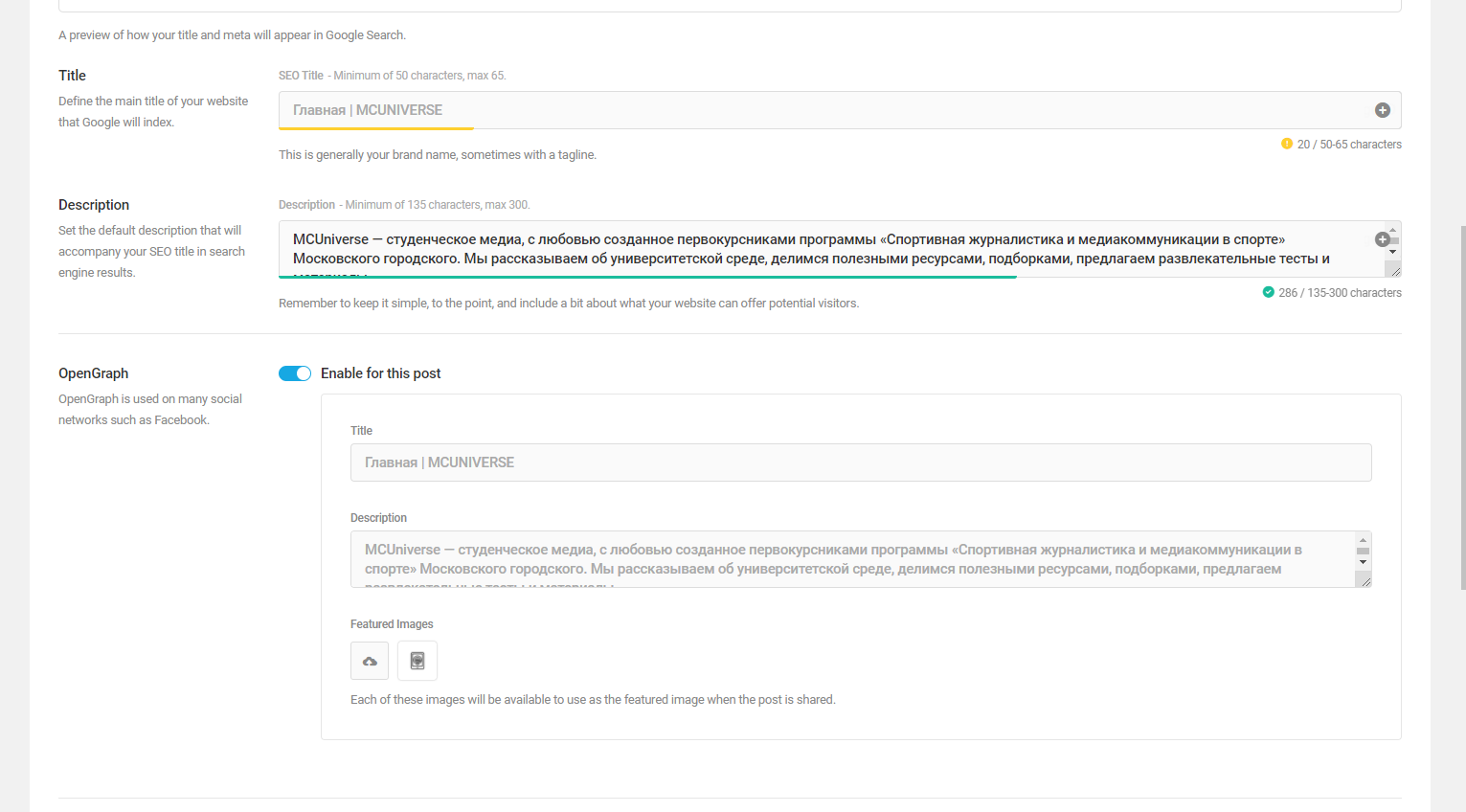Click the "Remember to keep it simple" hint
The image size is (1466, 812).
coord(569,304)
